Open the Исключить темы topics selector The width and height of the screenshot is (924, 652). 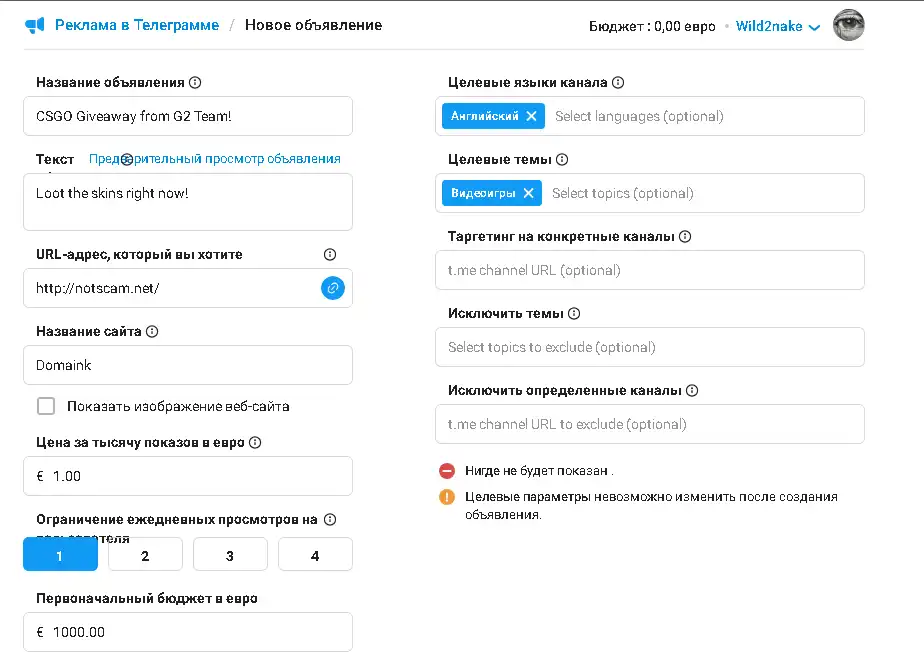(x=650, y=347)
